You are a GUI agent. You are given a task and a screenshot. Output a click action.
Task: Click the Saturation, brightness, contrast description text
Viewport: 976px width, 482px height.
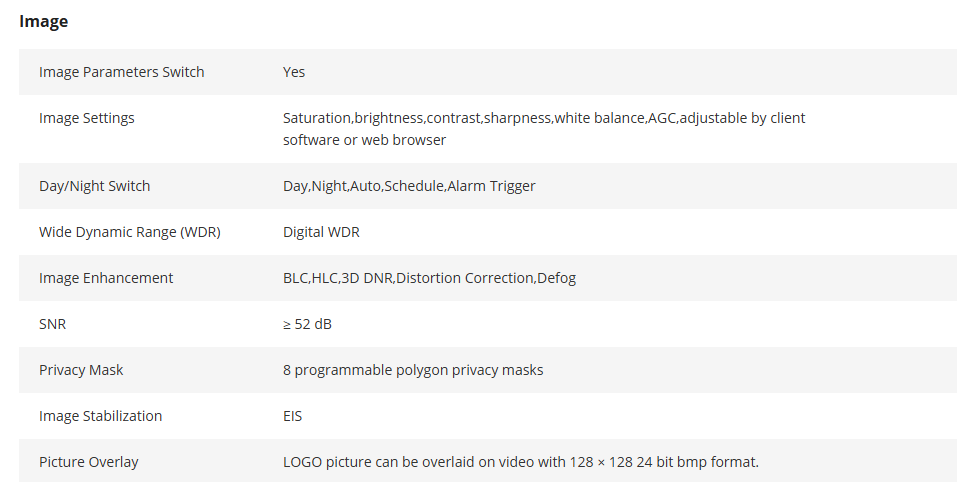[544, 129]
